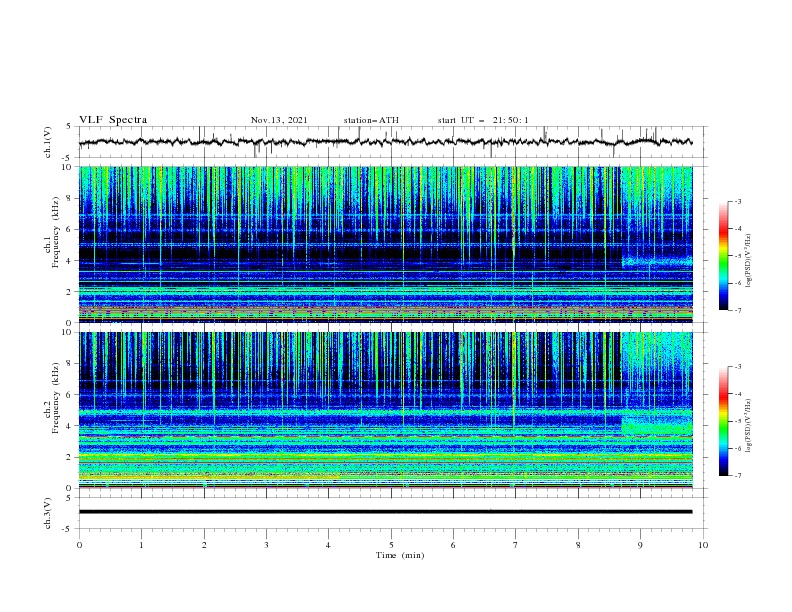The image size is (792, 612).
Task: Click the "Time (min)" x-axis label
Action: coord(400,555)
